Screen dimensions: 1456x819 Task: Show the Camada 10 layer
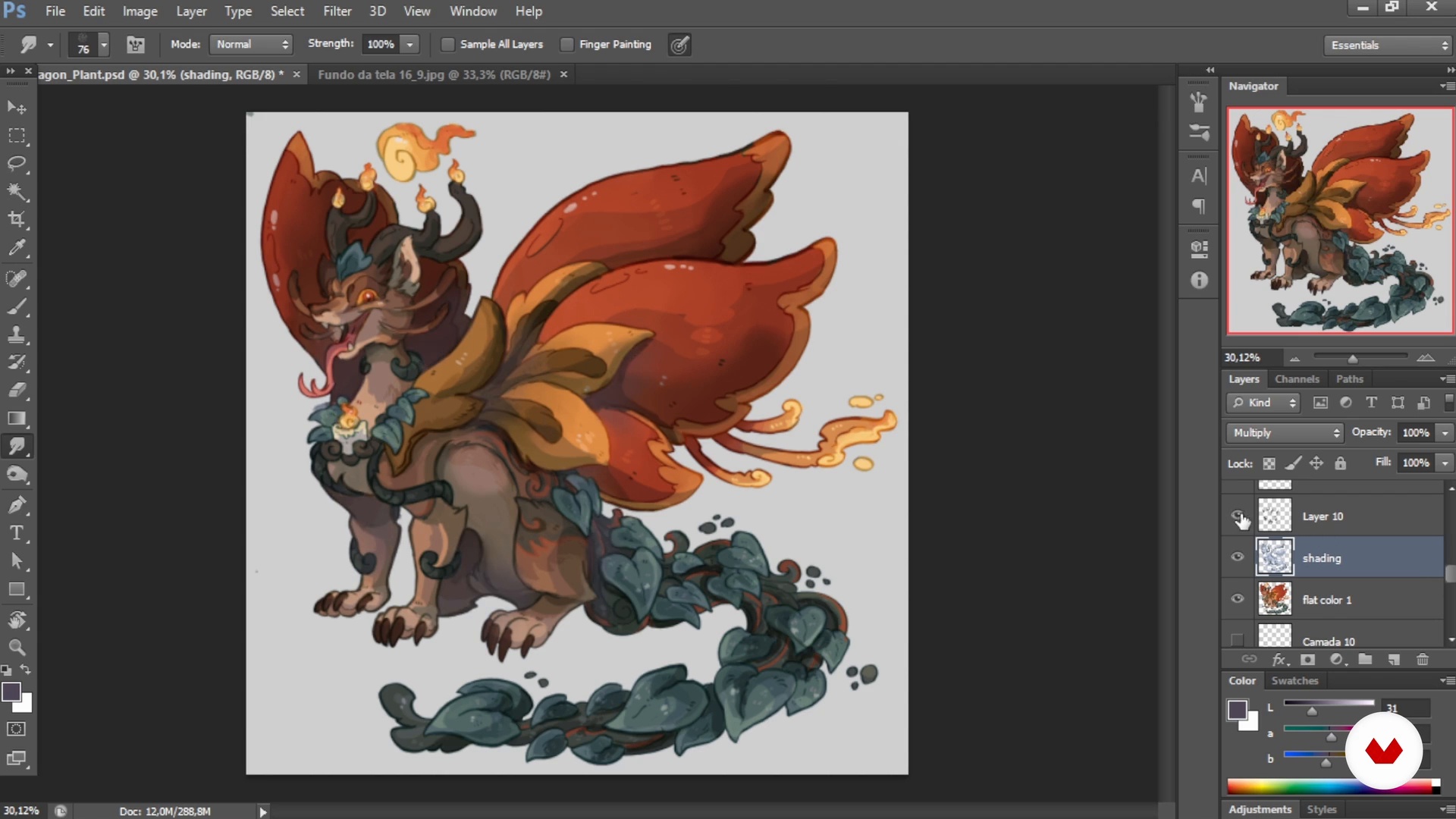pyautogui.click(x=1237, y=639)
